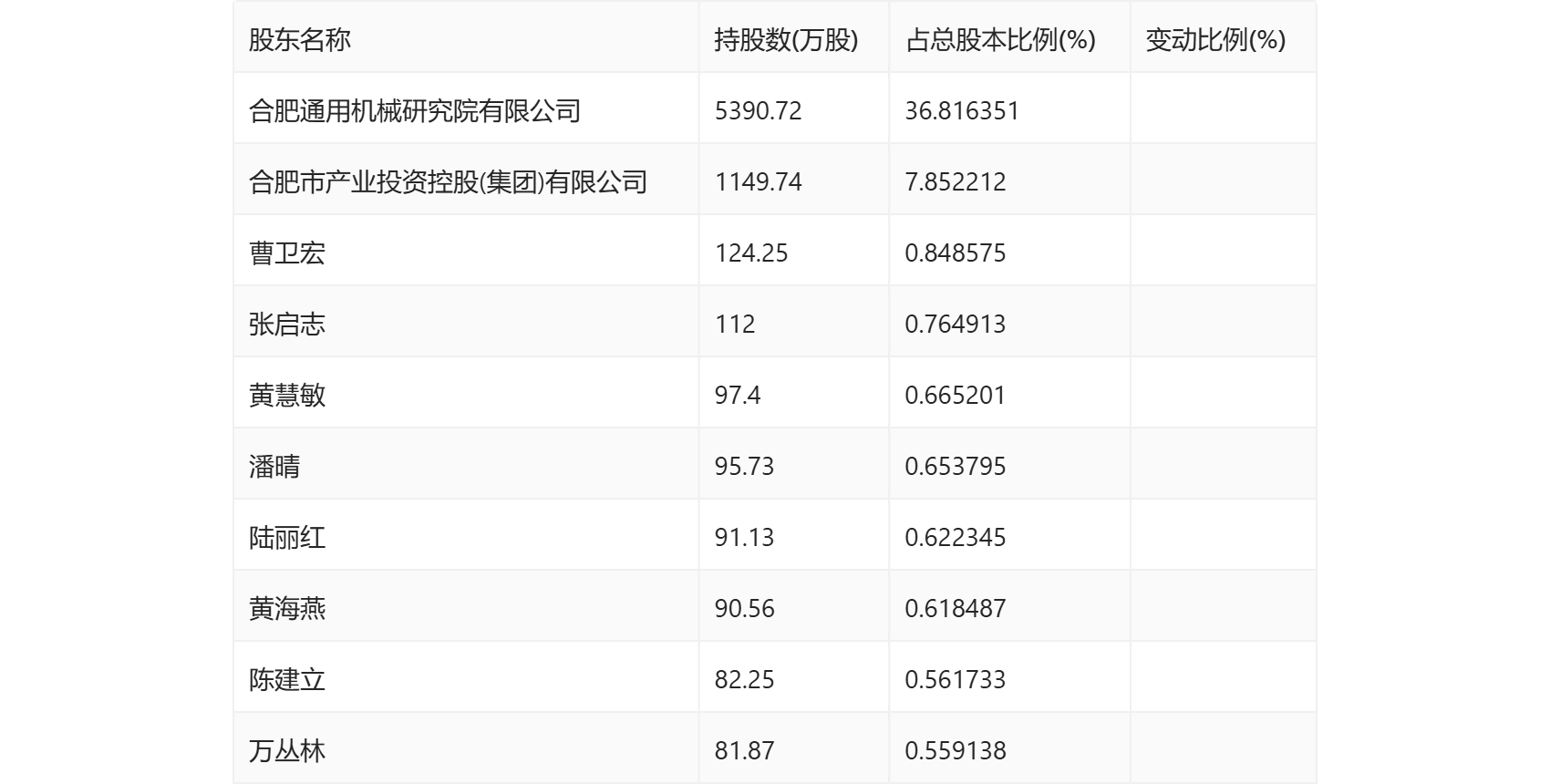The image size is (1550, 784).
Task: Click the 持股数(万股) column header
Action: [786, 40]
